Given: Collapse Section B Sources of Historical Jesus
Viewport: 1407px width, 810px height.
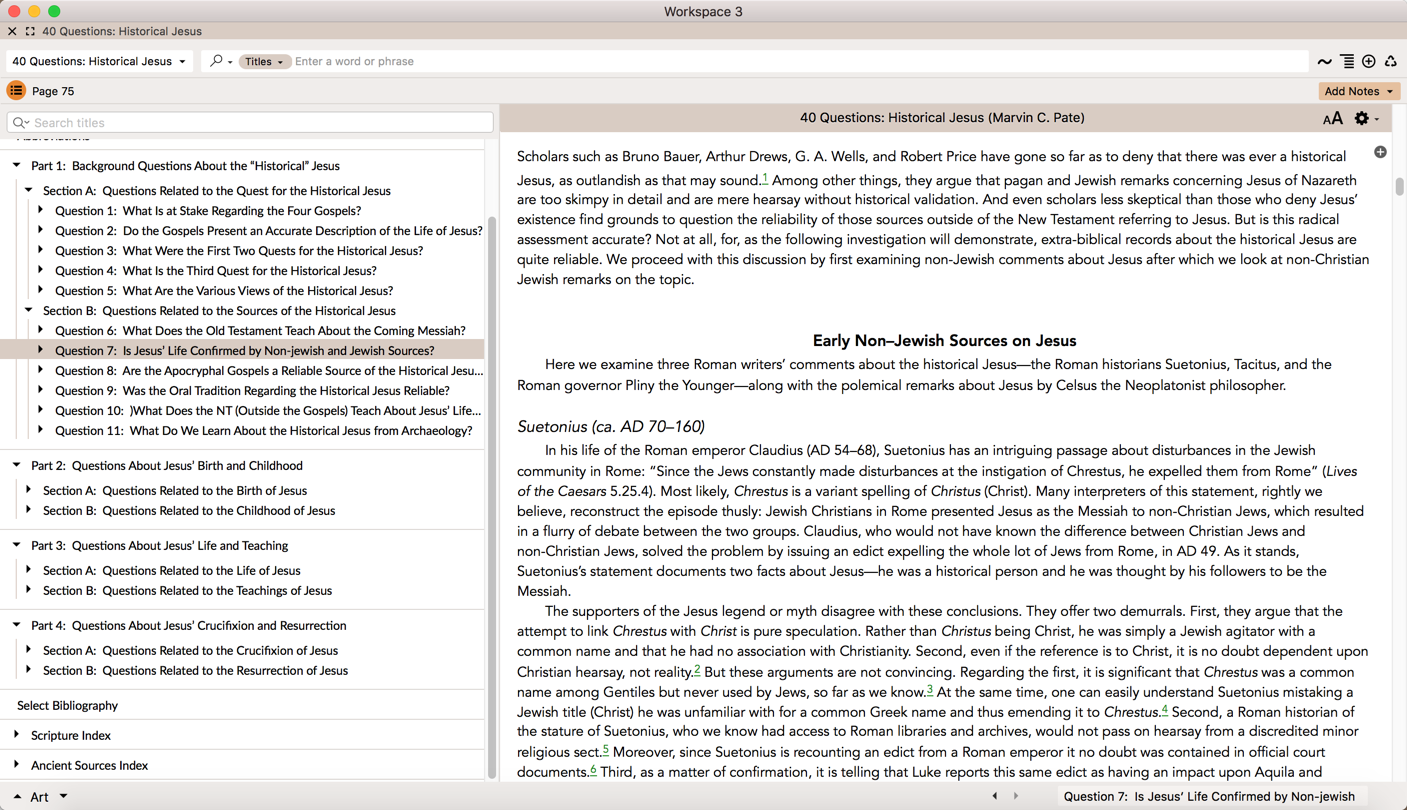Looking at the screenshot, I should [x=29, y=311].
